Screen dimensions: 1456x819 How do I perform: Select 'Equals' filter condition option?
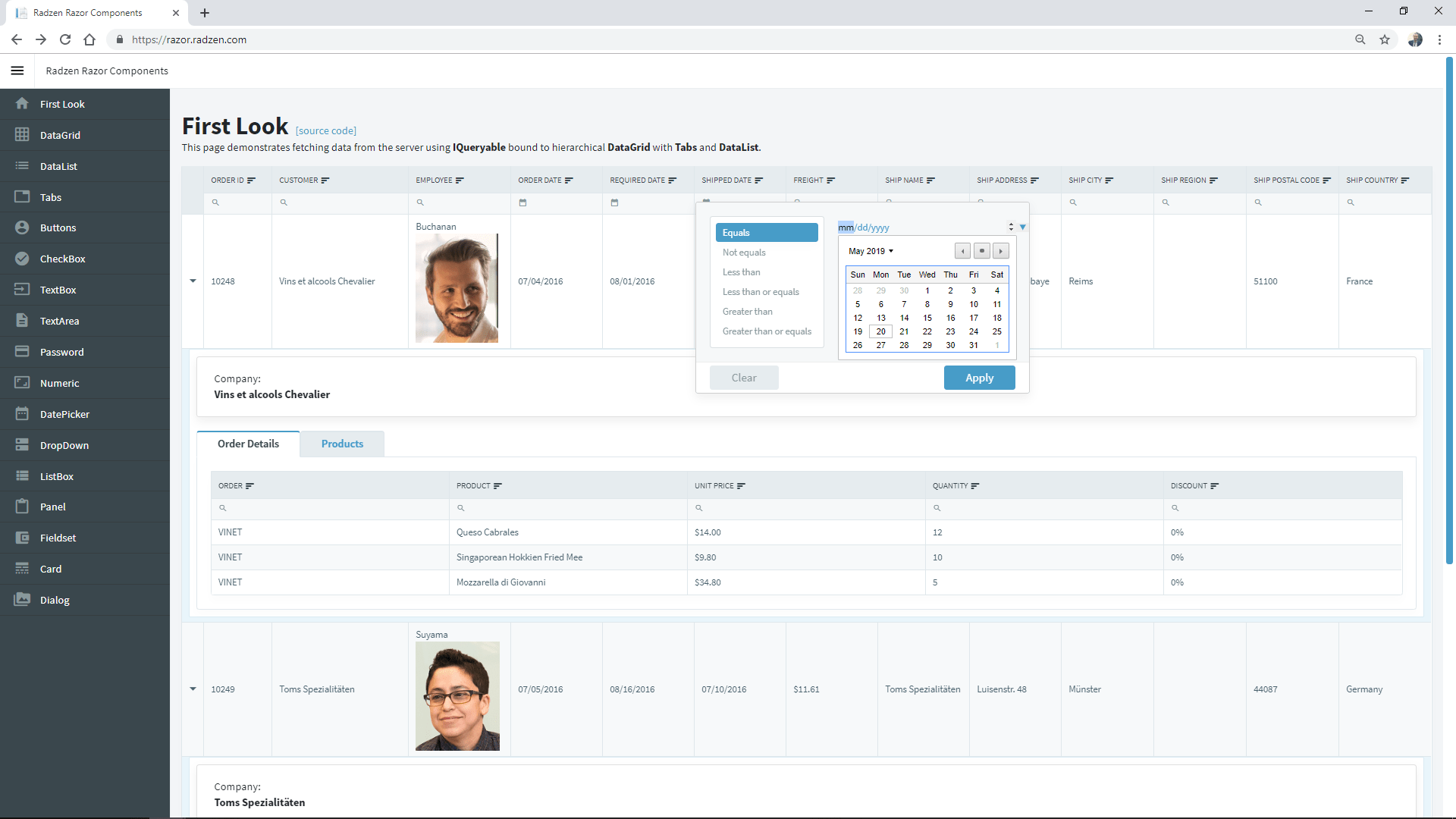coord(766,232)
